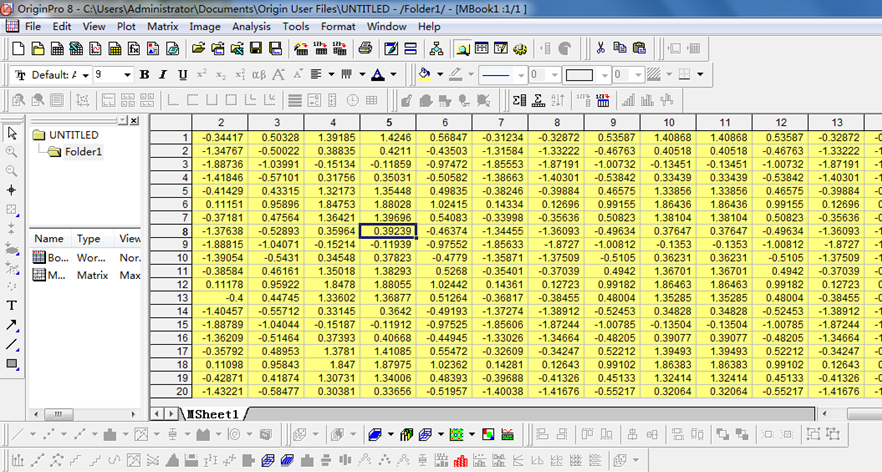Open the Matrix menu

pos(163,26)
